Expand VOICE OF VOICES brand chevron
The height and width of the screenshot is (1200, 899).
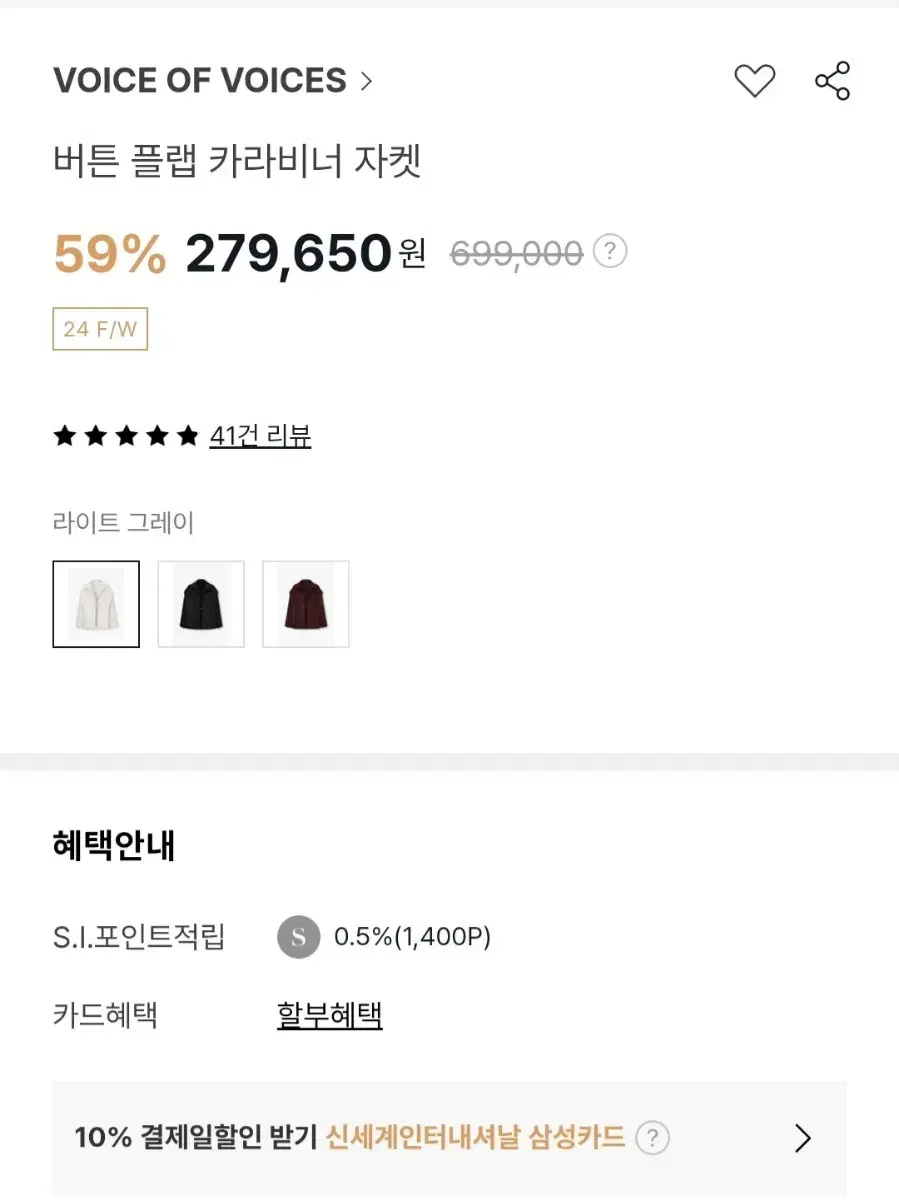pos(366,81)
